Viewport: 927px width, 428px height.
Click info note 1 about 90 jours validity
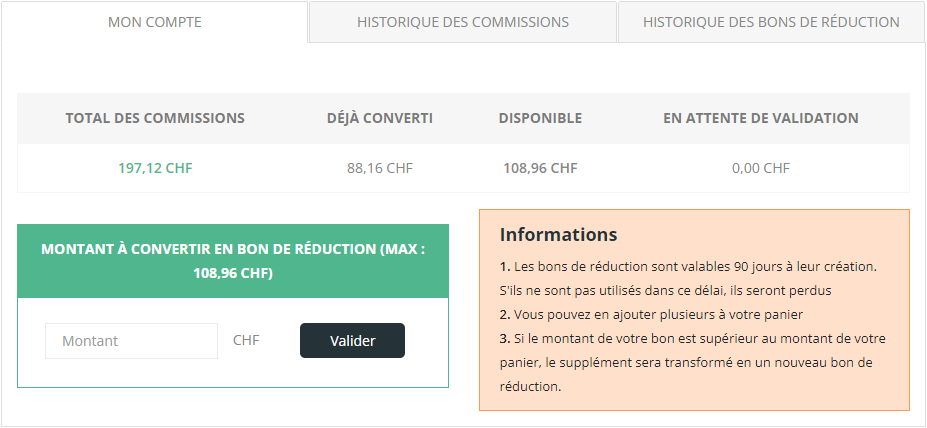tap(688, 278)
